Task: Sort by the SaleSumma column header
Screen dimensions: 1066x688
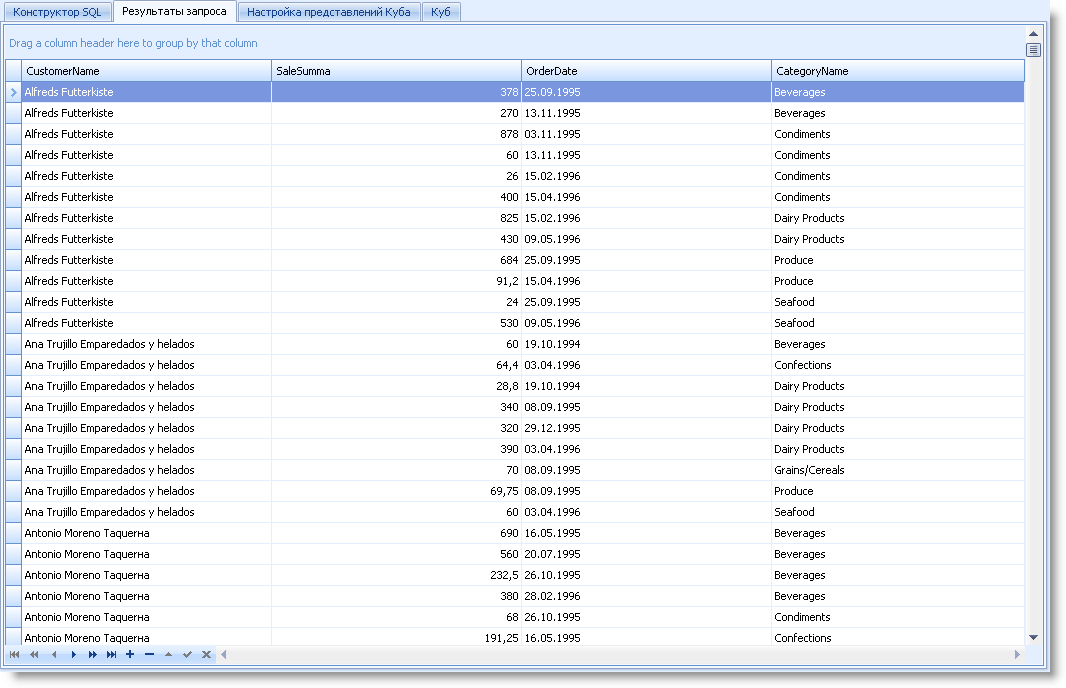Action: click(x=396, y=71)
